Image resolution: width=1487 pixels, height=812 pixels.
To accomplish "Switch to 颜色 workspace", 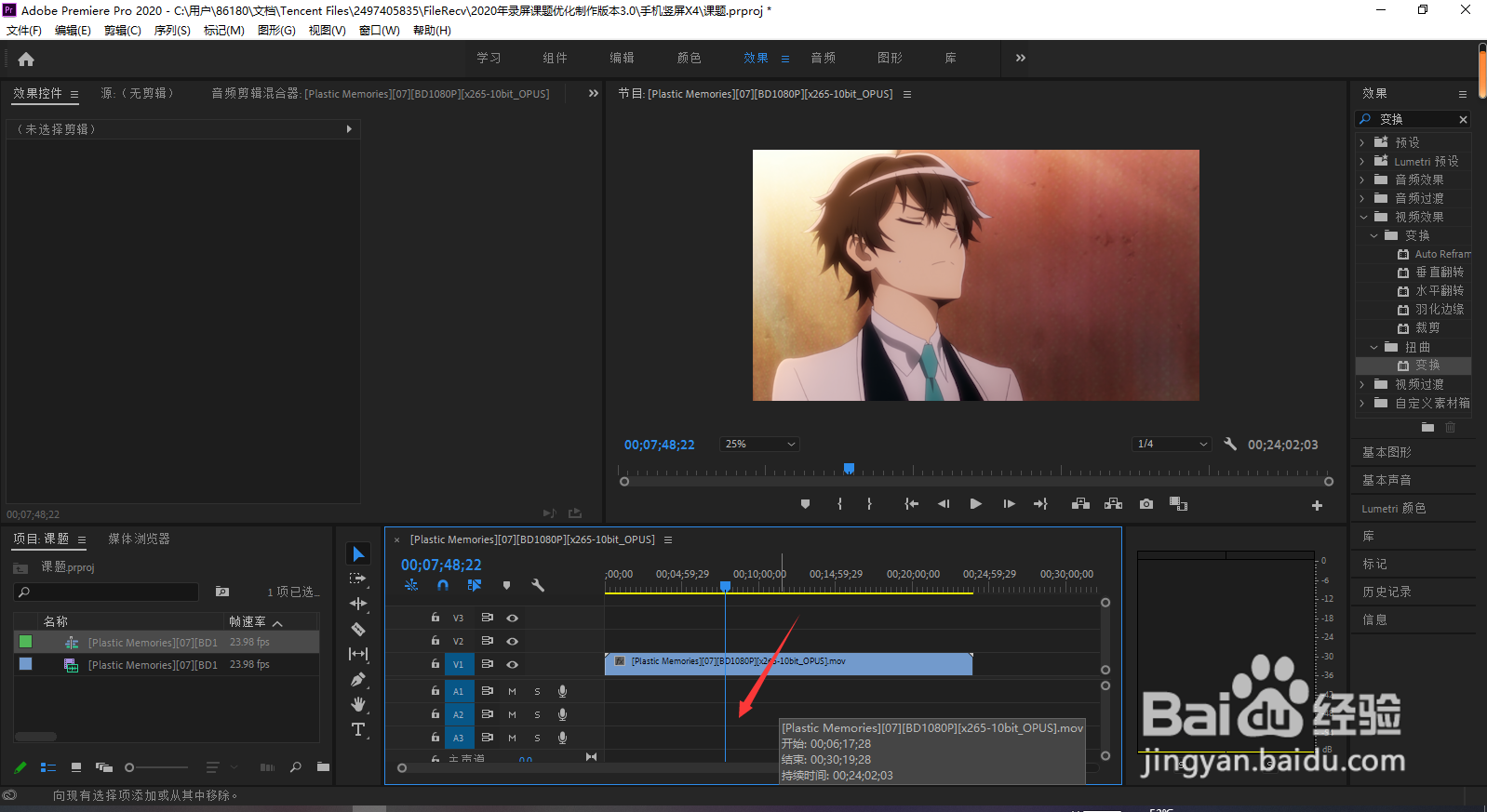I will click(690, 58).
